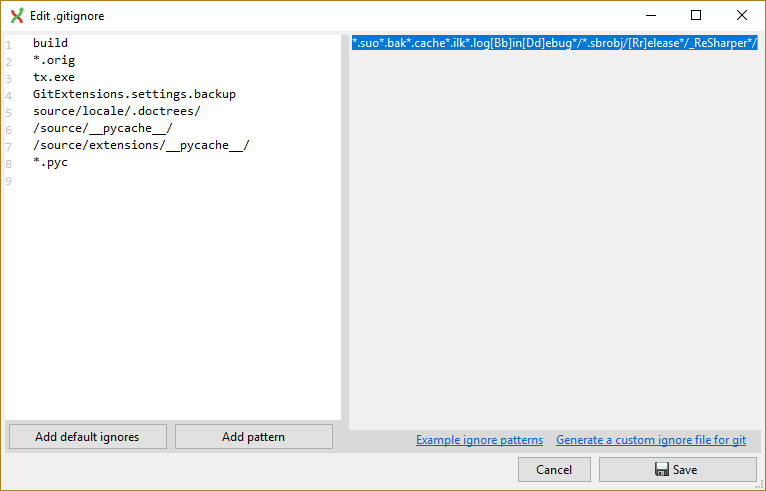Viewport: 766px width, 491px height.
Task: Open Generate a custom ignore file for git link
Action: tap(651, 440)
